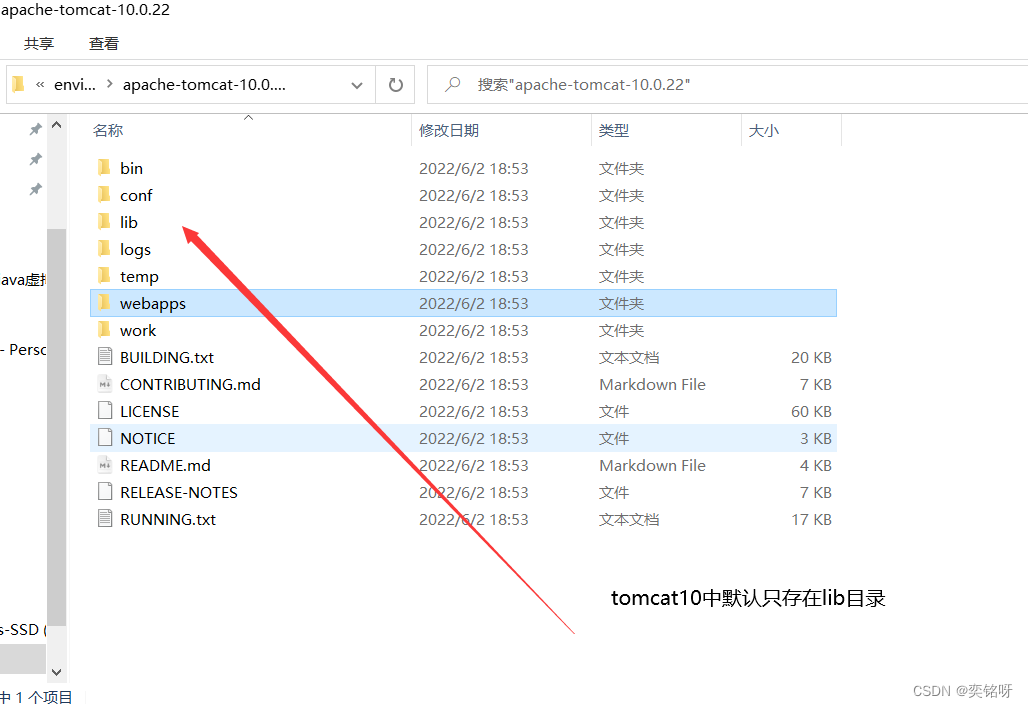The height and width of the screenshot is (708, 1028).
Task: Click the README.md markdown icon
Action: coord(105,465)
